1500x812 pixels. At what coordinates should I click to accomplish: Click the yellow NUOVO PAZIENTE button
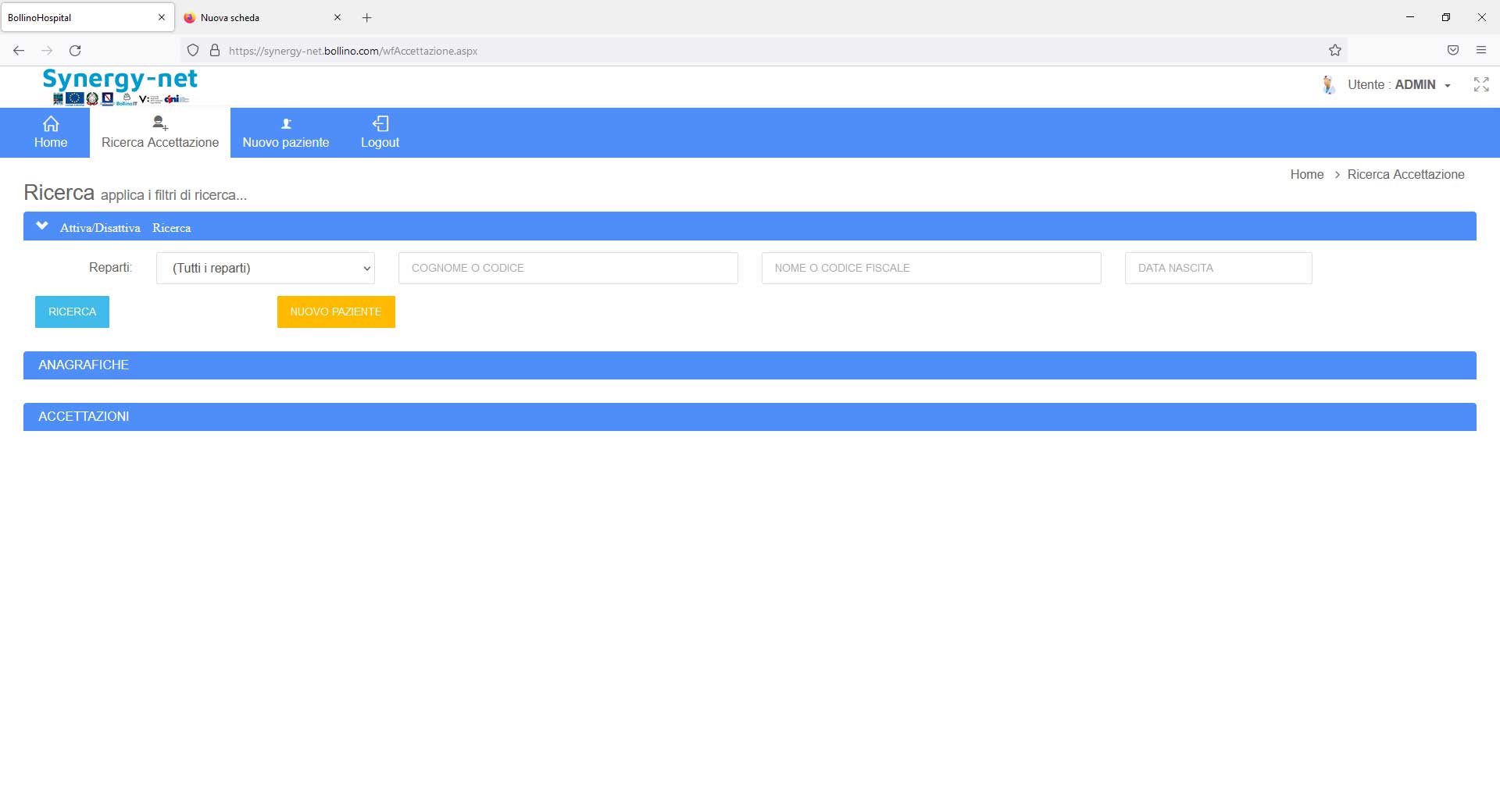coord(336,312)
